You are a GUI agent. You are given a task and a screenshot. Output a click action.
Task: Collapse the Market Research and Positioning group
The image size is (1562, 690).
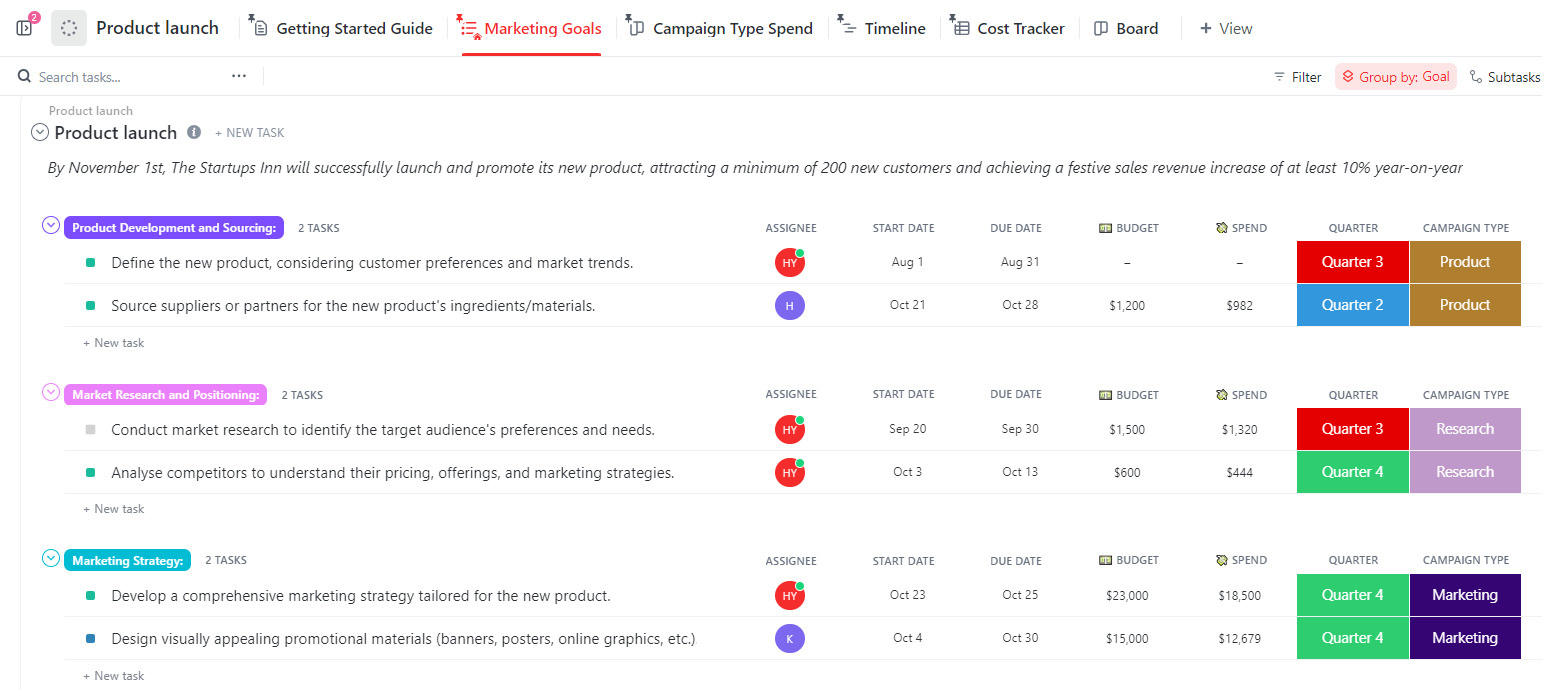pos(51,393)
